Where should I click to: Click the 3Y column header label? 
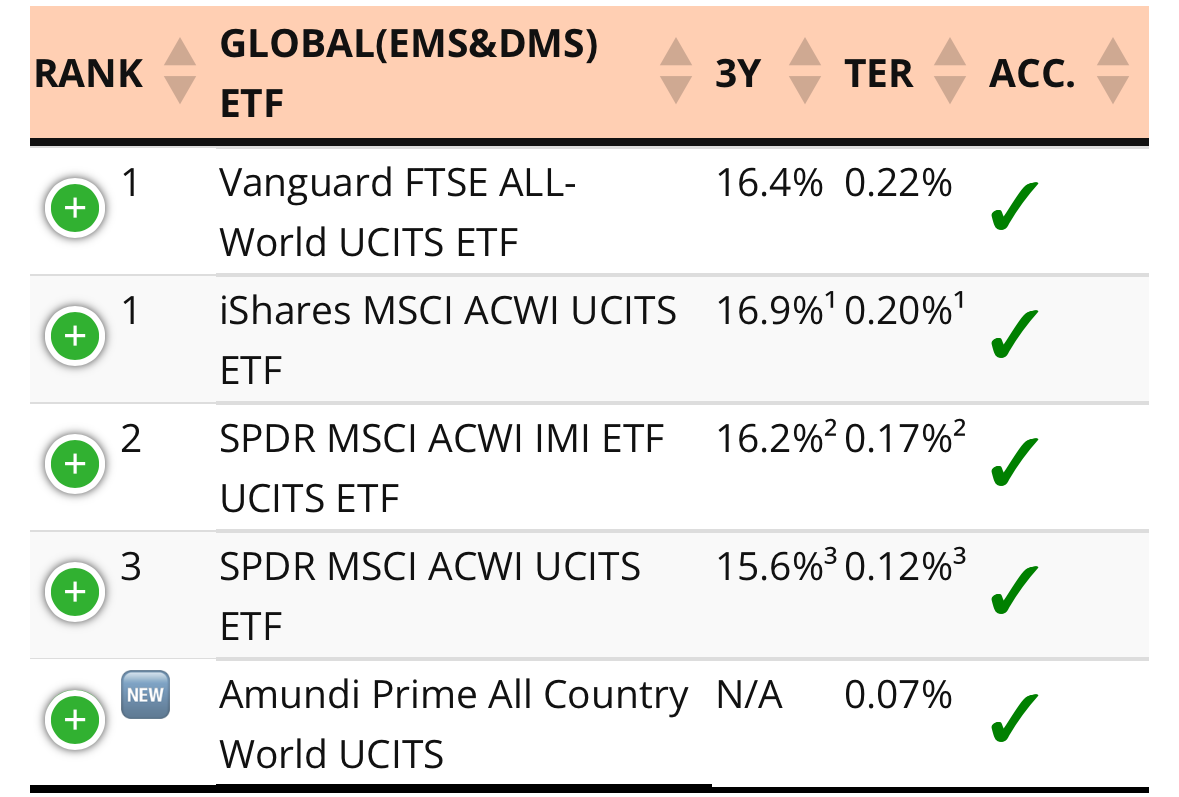click(x=739, y=74)
